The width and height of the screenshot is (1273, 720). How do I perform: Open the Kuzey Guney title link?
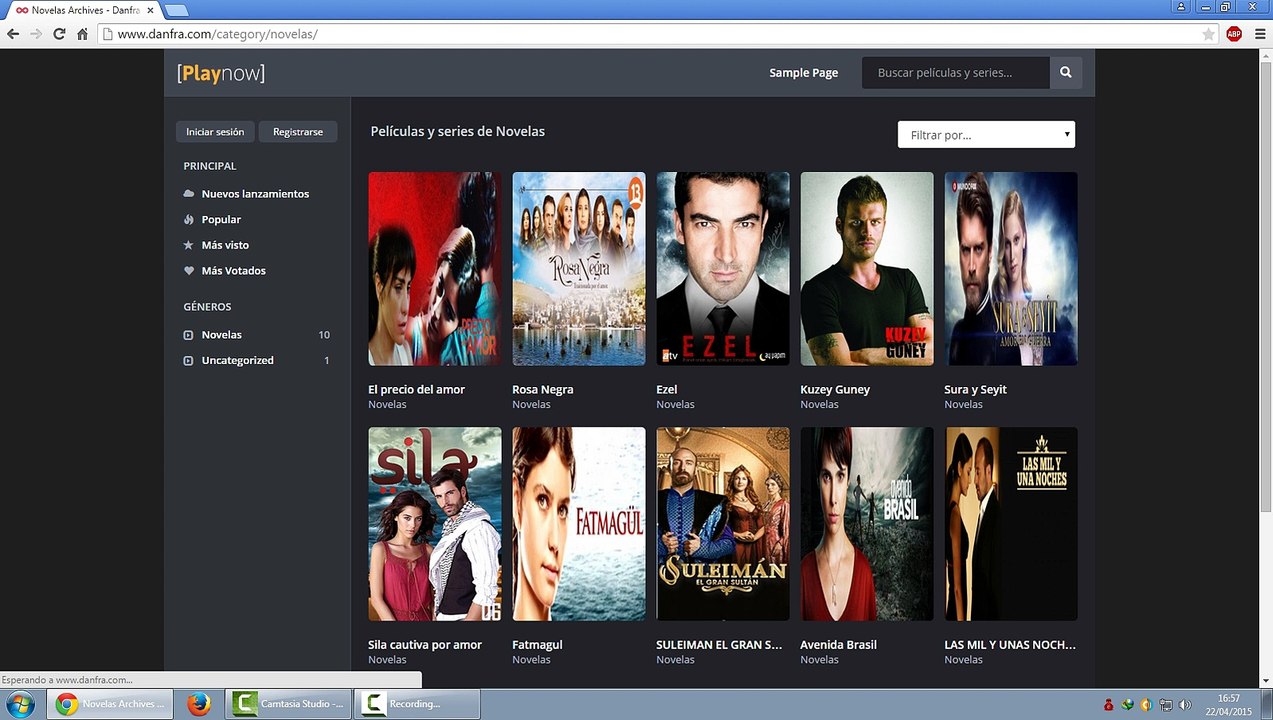click(835, 389)
